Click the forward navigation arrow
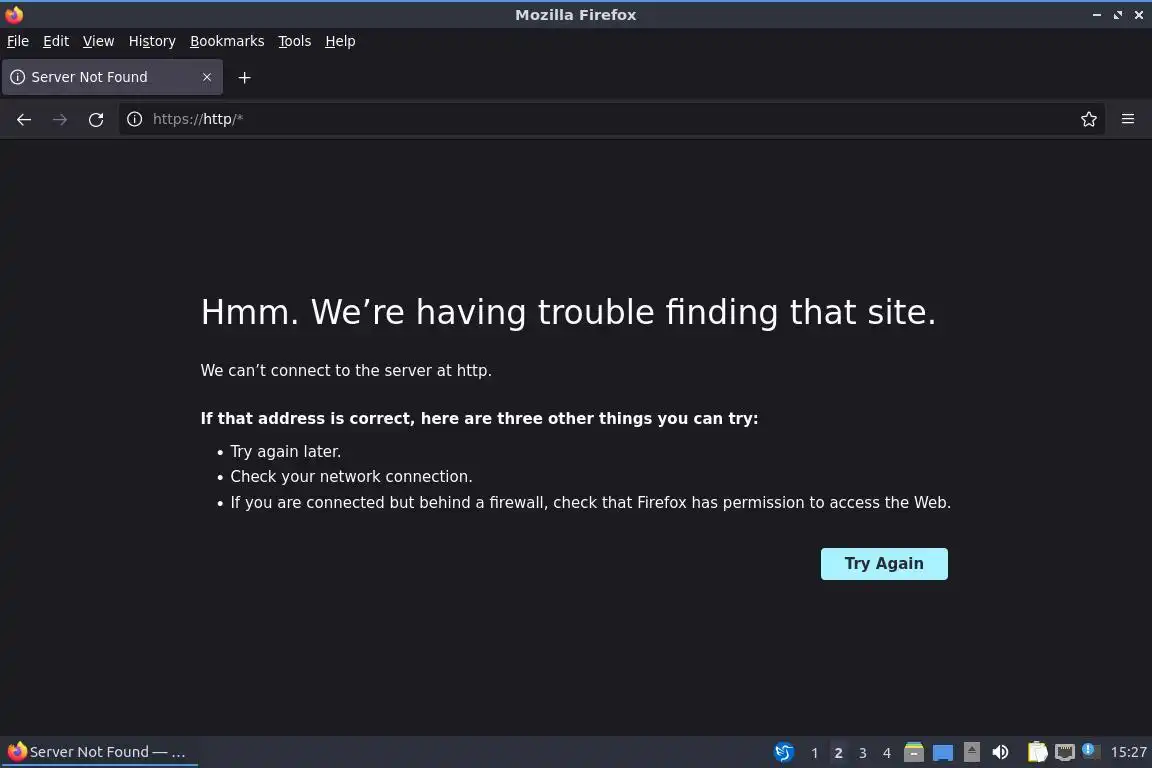Image resolution: width=1152 pixels, height=768 pixels. tap(60, 119)
